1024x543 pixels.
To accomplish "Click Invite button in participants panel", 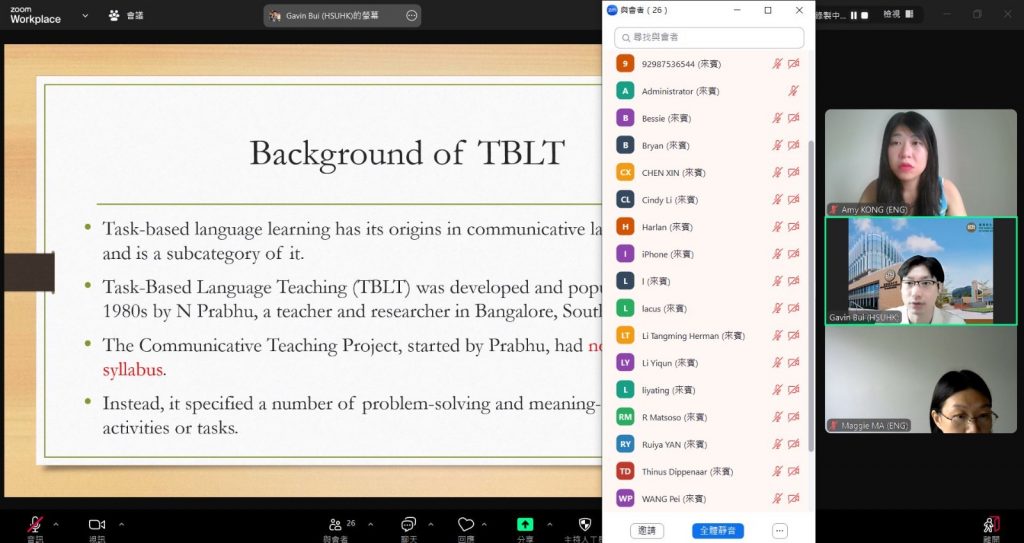I will coord(647,531).
